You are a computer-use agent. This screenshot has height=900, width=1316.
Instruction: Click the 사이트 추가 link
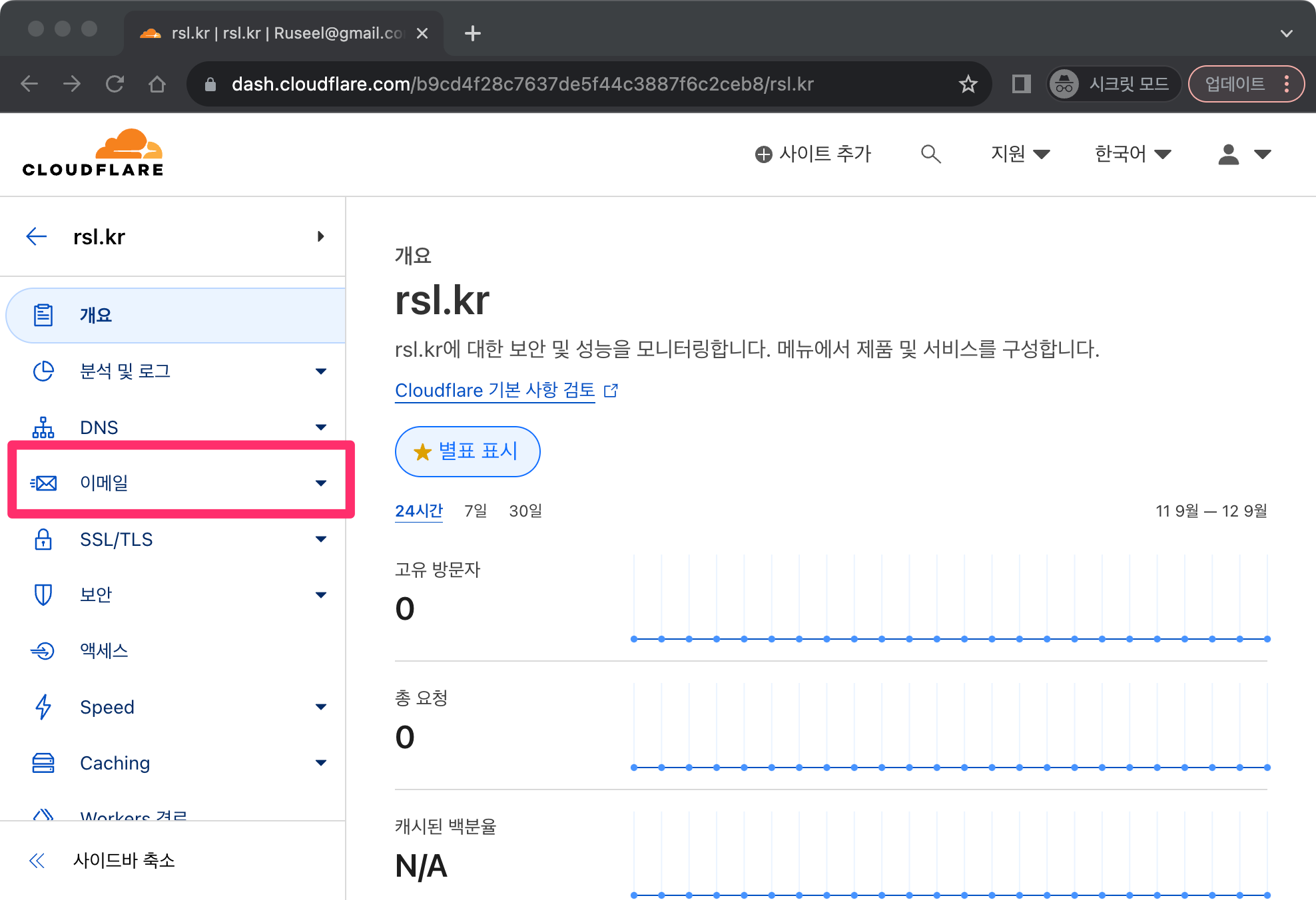click(x=813, y=154)
